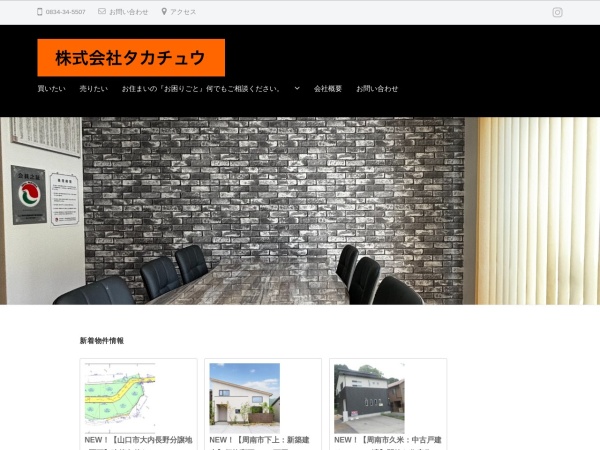This screenshot has width=600, height=450.
Task: Expand the submenu chevron after お困りごと item
Action: click(297, 88)
